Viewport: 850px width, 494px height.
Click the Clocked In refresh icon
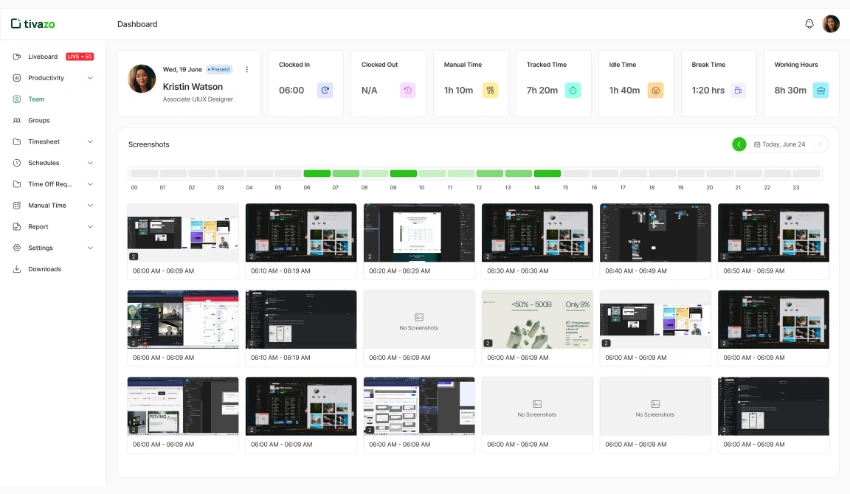point(325,90)
